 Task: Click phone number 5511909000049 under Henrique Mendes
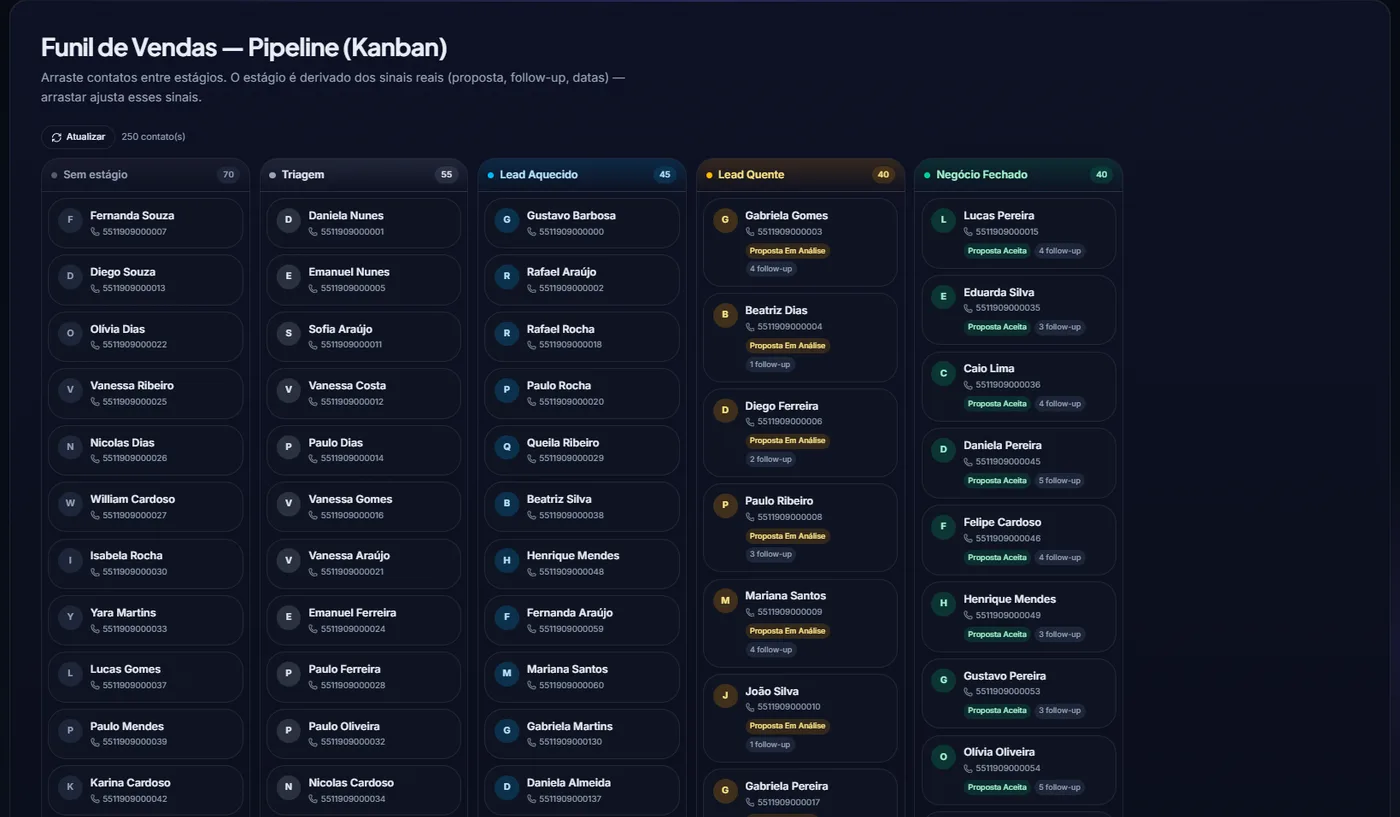click(x=1008, y=616)
